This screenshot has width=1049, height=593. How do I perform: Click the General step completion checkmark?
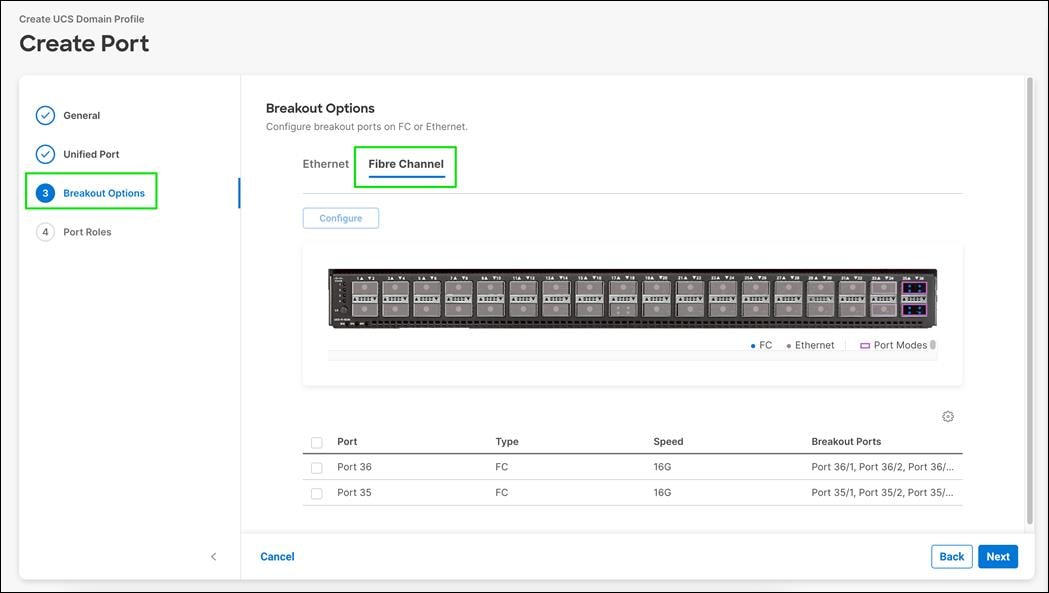pyautogui.click(x=45, y=115)
